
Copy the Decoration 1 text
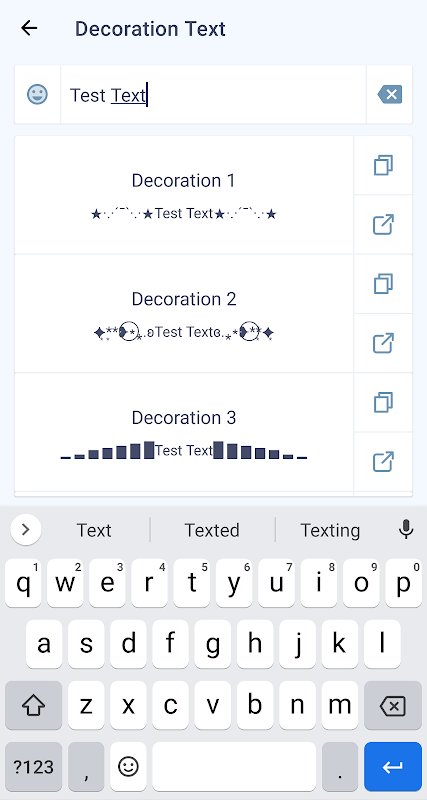pos(383,165)
